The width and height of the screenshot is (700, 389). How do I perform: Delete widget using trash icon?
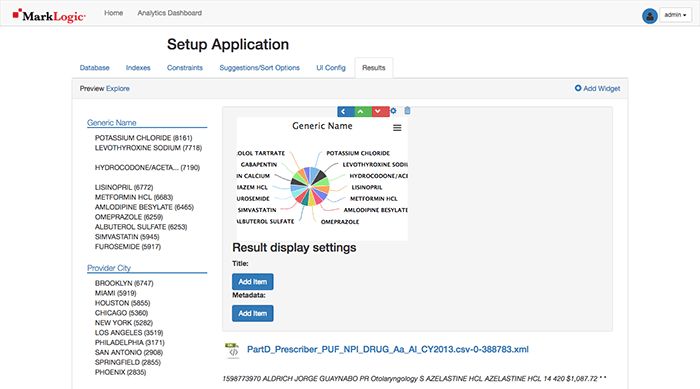(407, 110)
